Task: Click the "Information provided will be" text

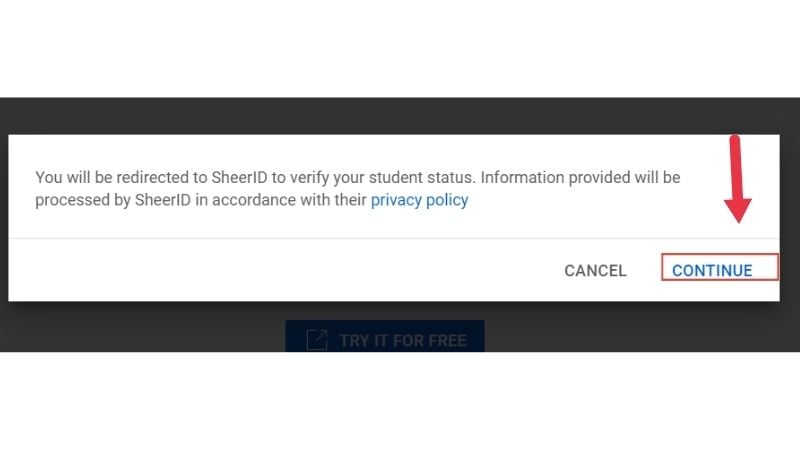Action: point(581,178)
